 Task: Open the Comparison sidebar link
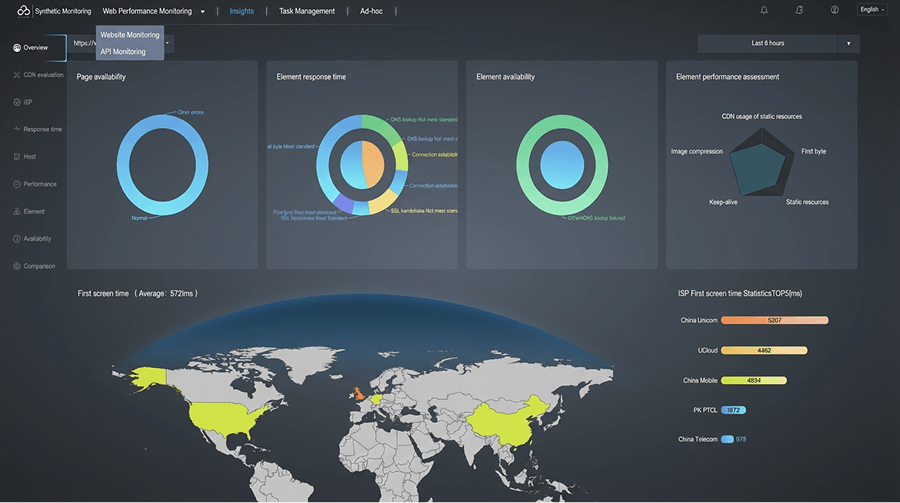click(39, 266)
